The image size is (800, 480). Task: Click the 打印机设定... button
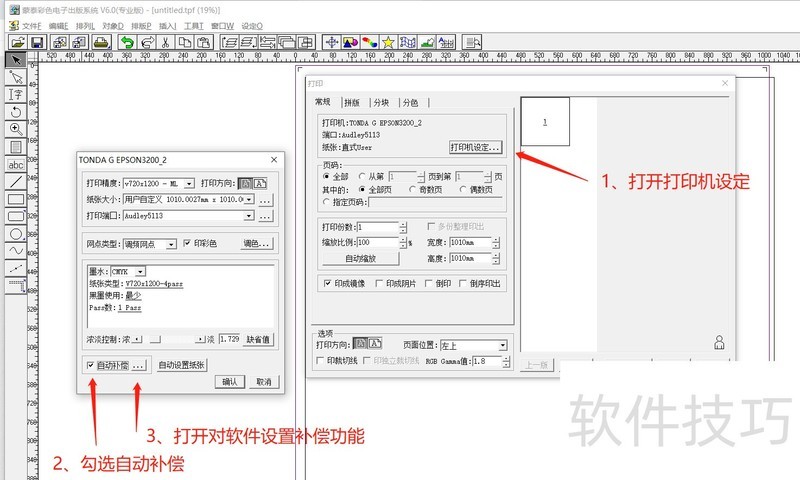pos(476,147)
